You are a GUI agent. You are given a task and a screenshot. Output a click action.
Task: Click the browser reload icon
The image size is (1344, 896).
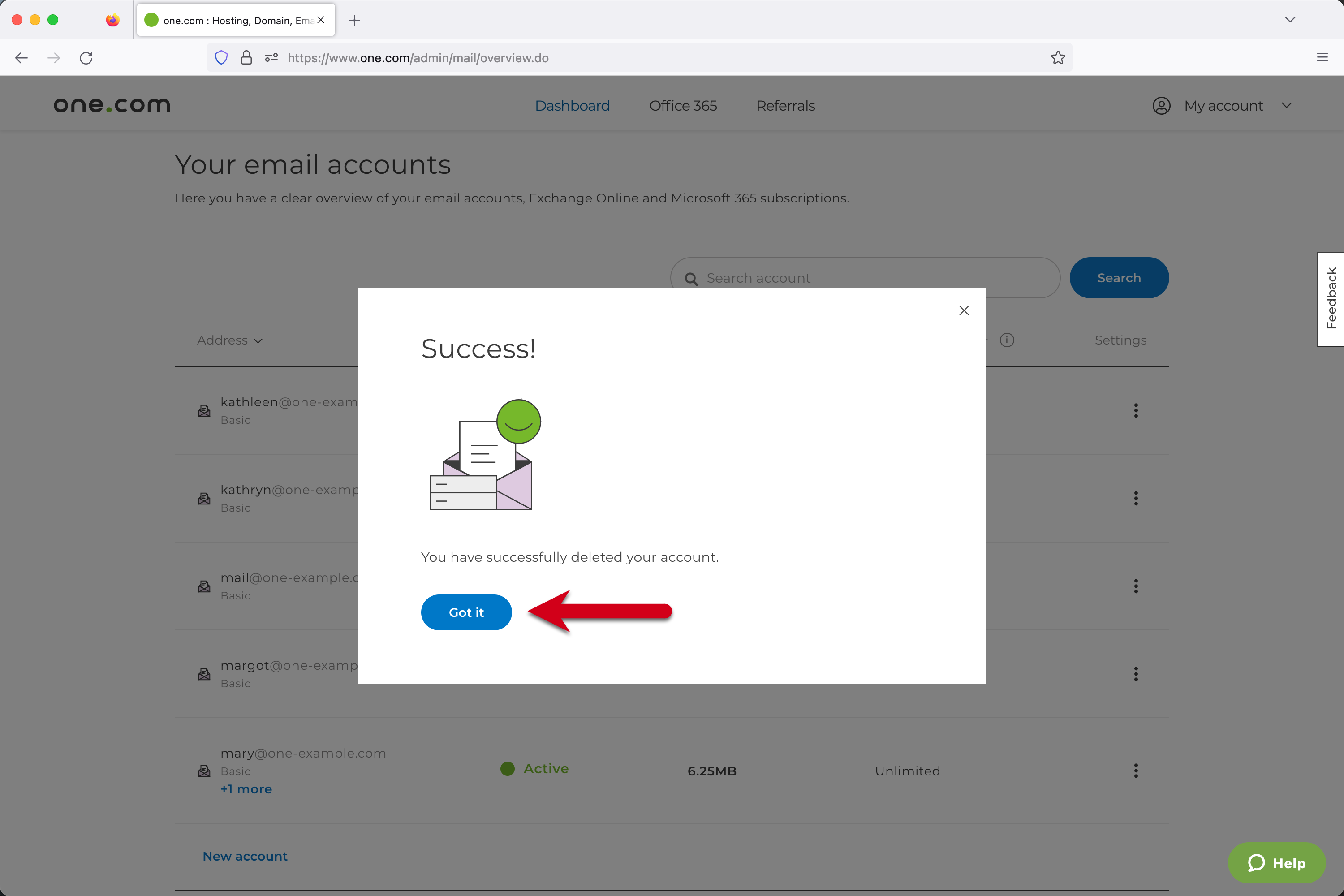tap(86, 58)
